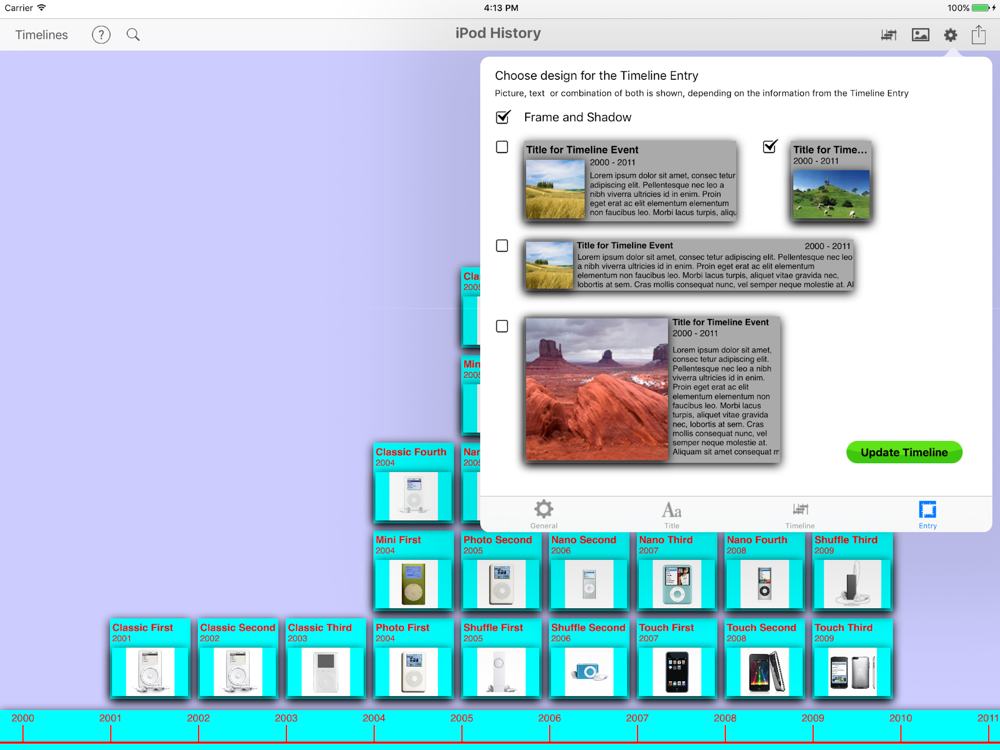
Task: Uncheck the compact title-and-picture design checkbox
Action: click(x=770, y=147)
